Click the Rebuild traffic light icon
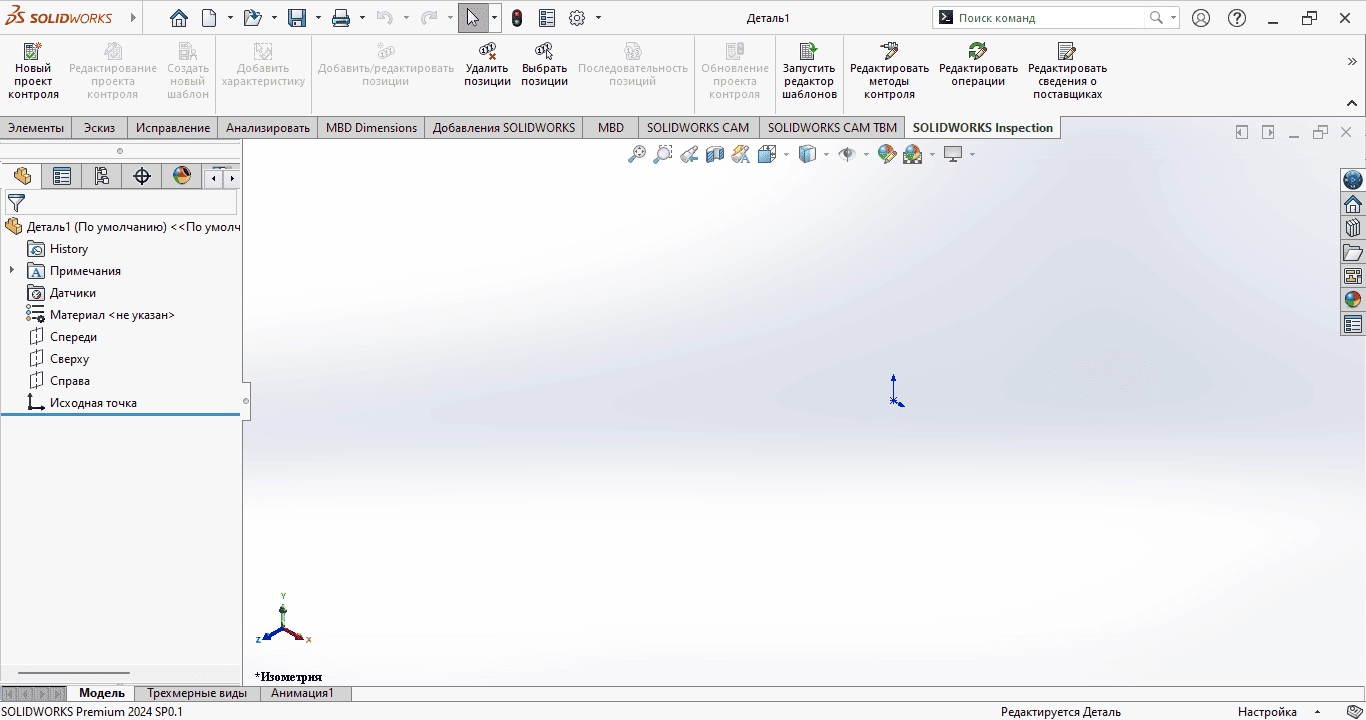This screenshot has height=720, width=1366. 517,18
